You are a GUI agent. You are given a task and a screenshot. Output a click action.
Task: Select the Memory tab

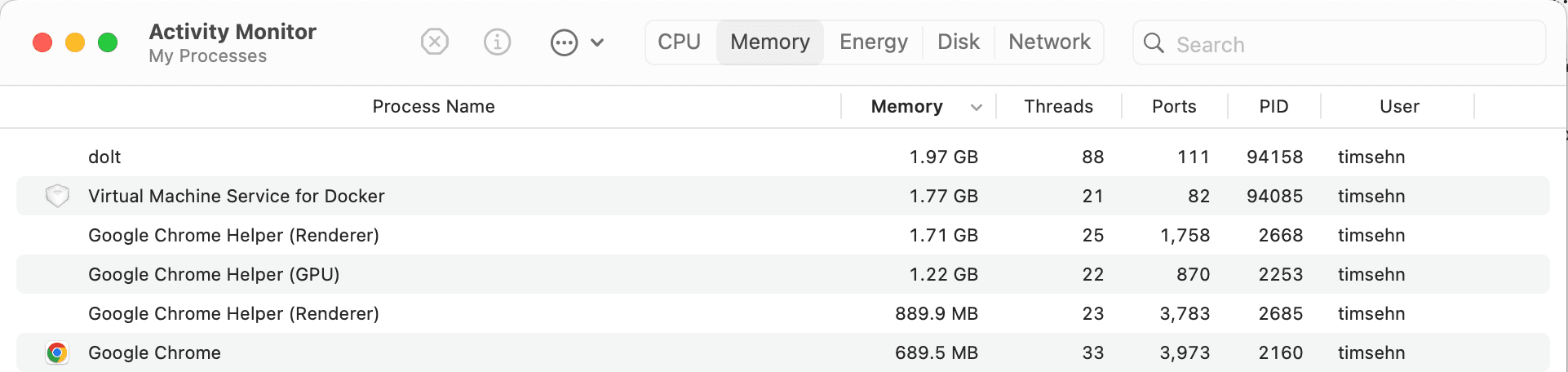click(x=770, y=42)
